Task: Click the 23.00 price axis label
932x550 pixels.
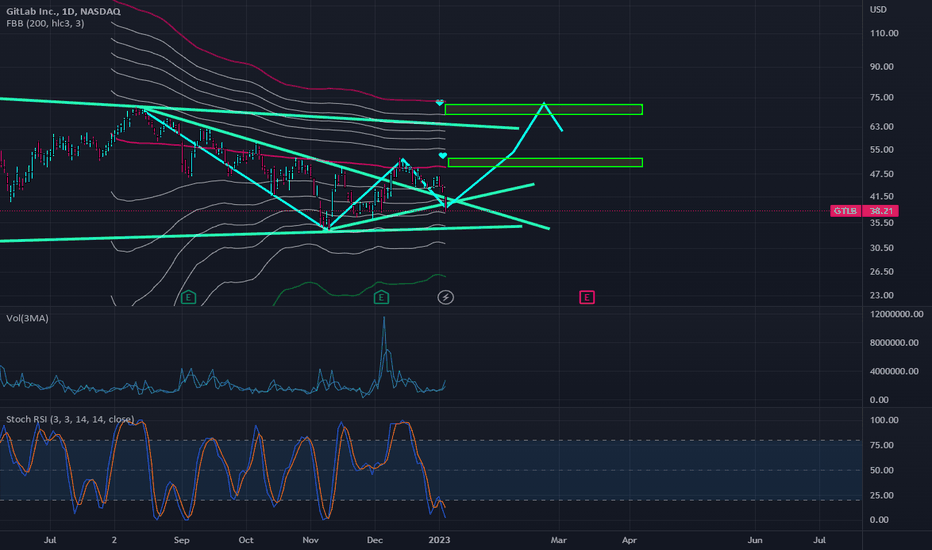Action: coord(881,296)
